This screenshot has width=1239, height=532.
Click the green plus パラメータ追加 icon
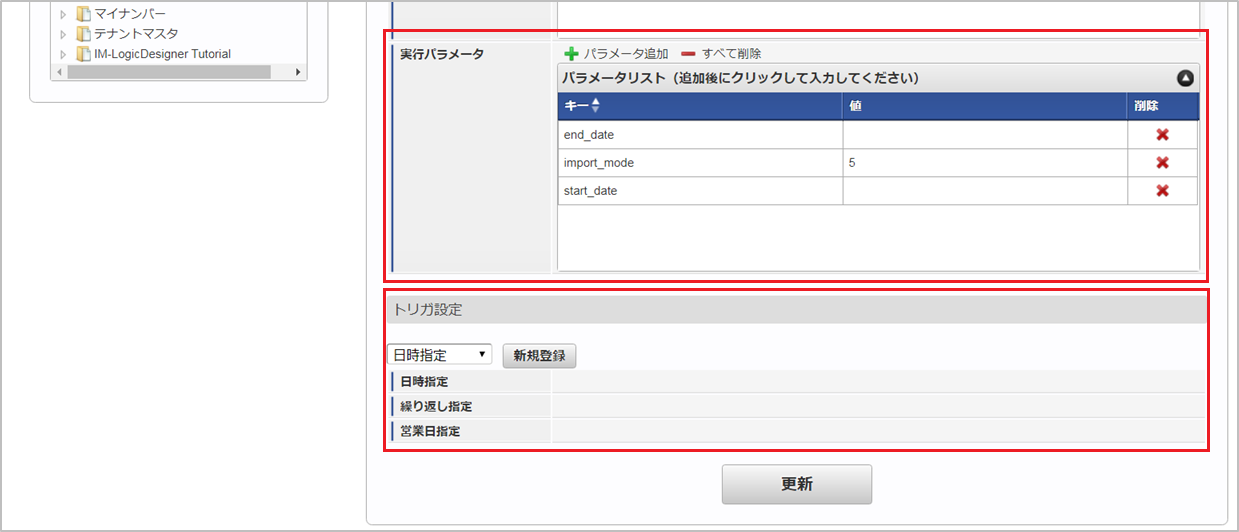tap(571, 53)
